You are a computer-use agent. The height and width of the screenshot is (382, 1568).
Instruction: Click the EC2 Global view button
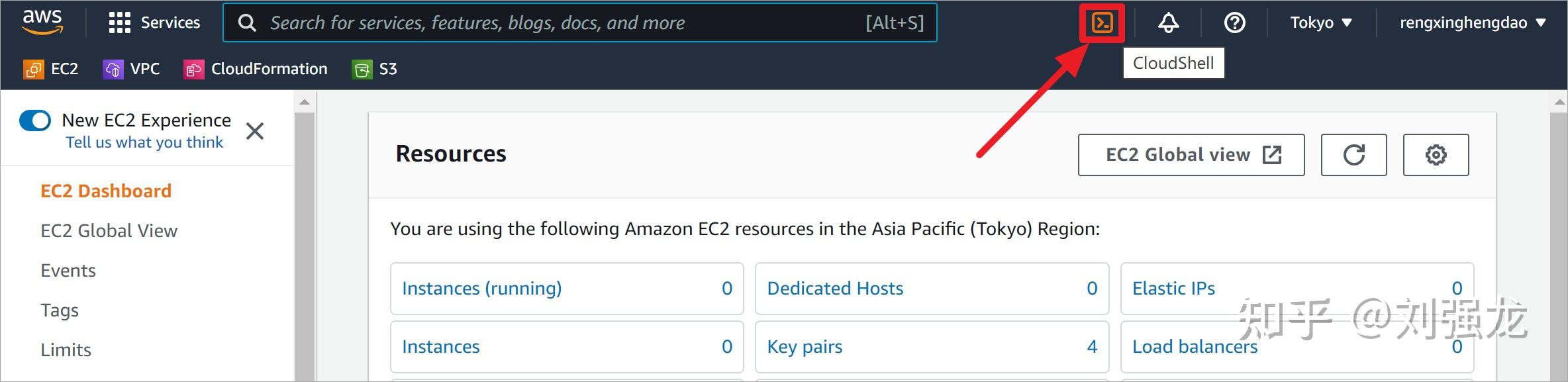tap(1190, 154)
